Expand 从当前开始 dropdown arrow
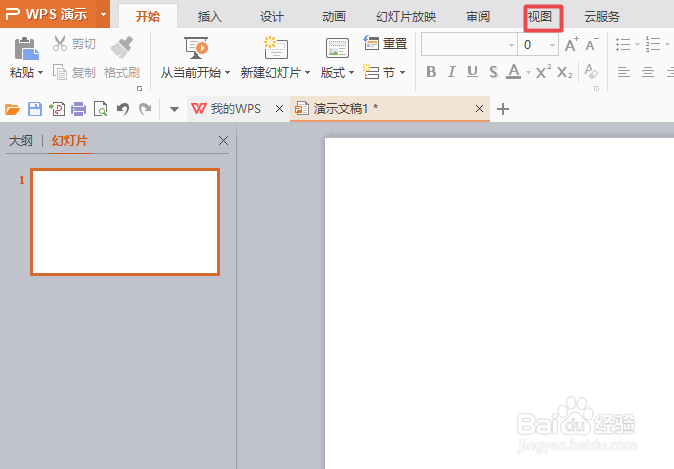This screenshot has width=674, height=469. tap(227, 73)
